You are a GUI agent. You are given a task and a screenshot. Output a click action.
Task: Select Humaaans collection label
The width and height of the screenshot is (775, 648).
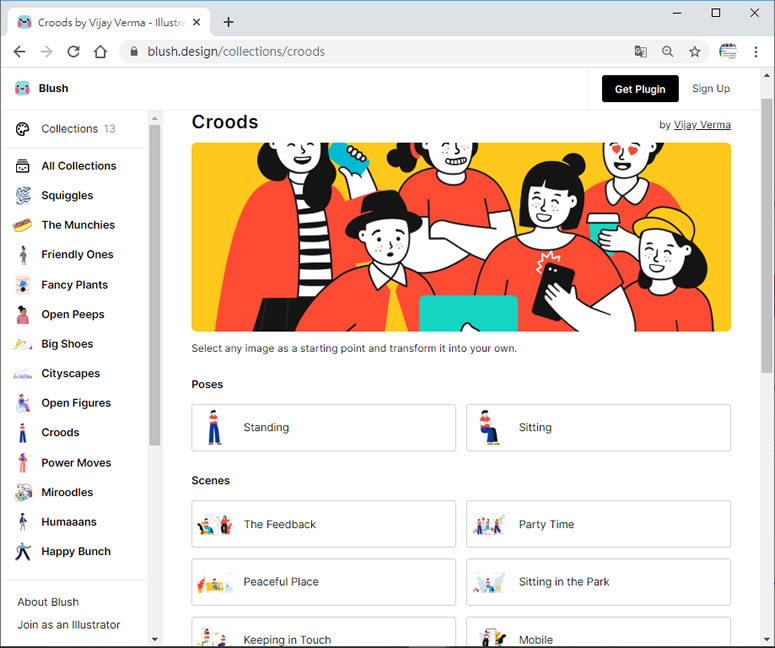pyautogui.click(x=69, y=522)
